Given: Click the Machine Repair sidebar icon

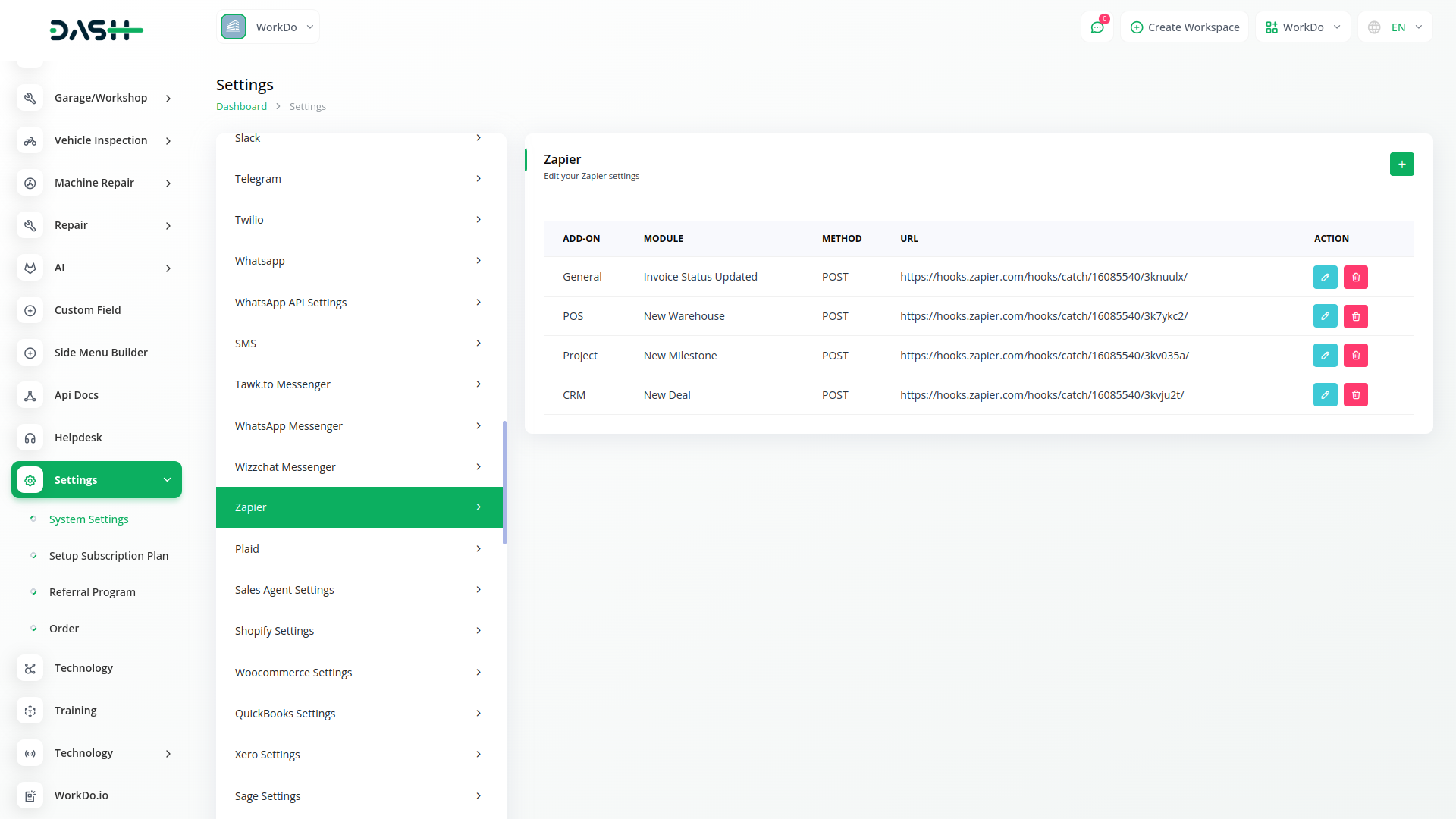Looking at the screenshot, I should pos(30,183).
